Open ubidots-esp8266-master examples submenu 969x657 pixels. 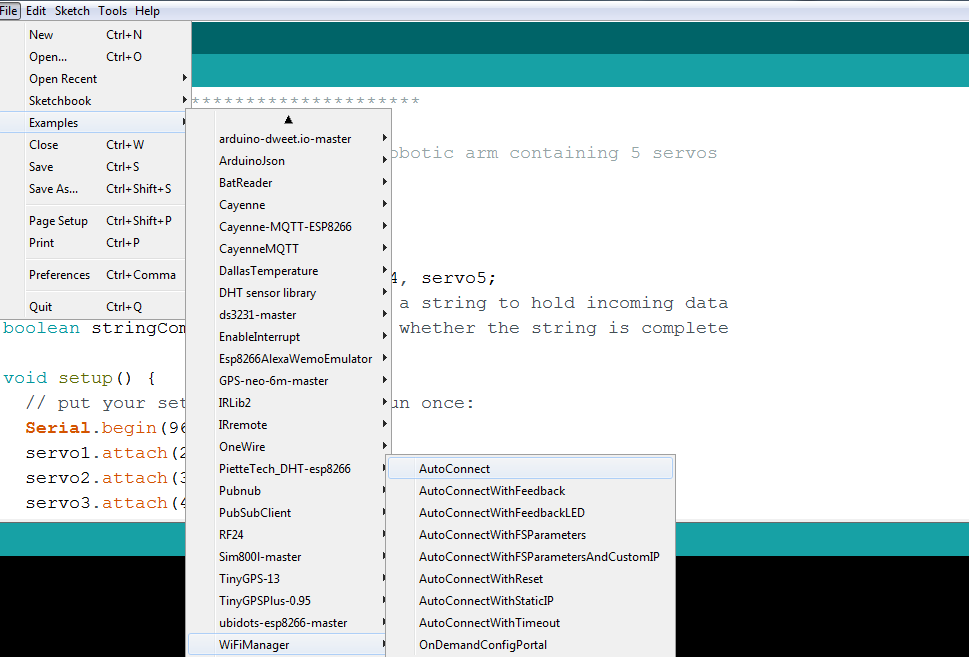tap(288, 623)
